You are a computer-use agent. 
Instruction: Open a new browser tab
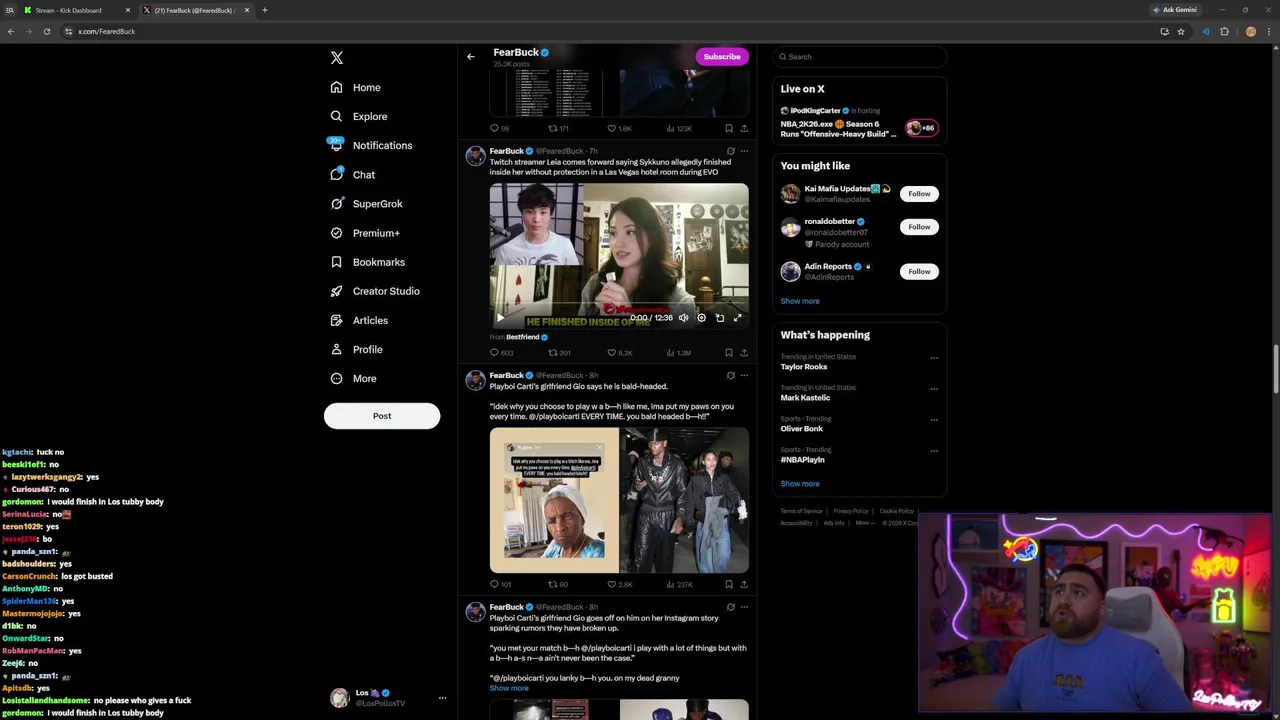265,10
